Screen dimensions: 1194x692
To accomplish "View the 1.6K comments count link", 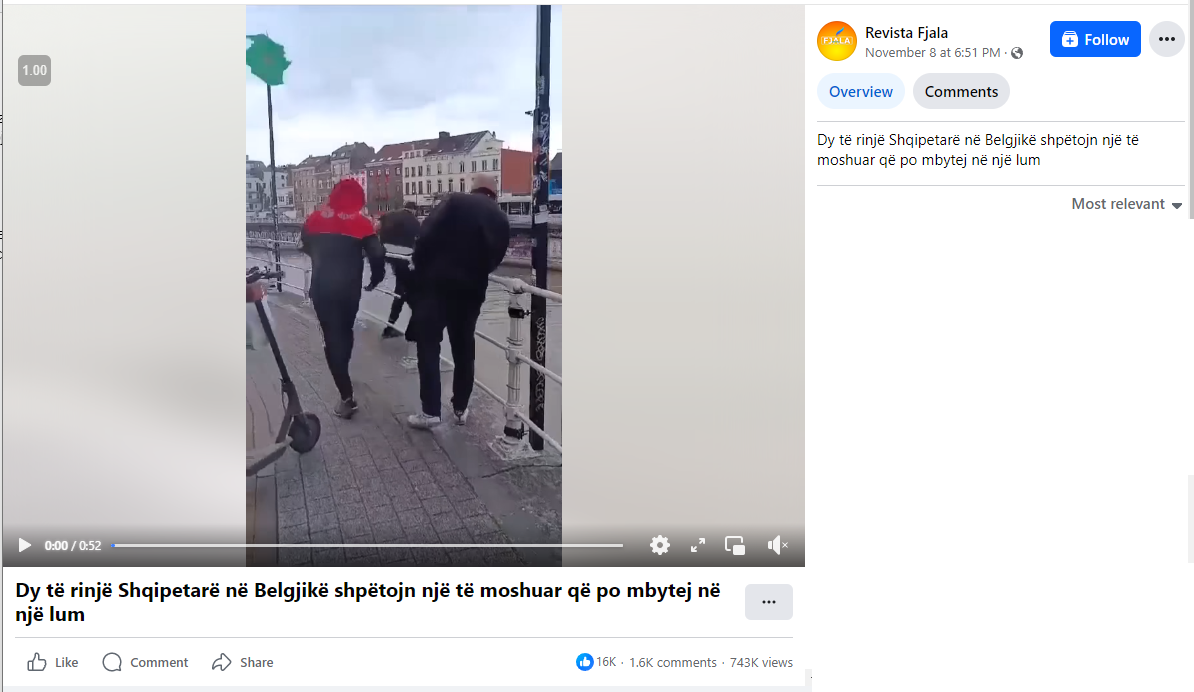I will pyautogui.click(x=672, y=662).
